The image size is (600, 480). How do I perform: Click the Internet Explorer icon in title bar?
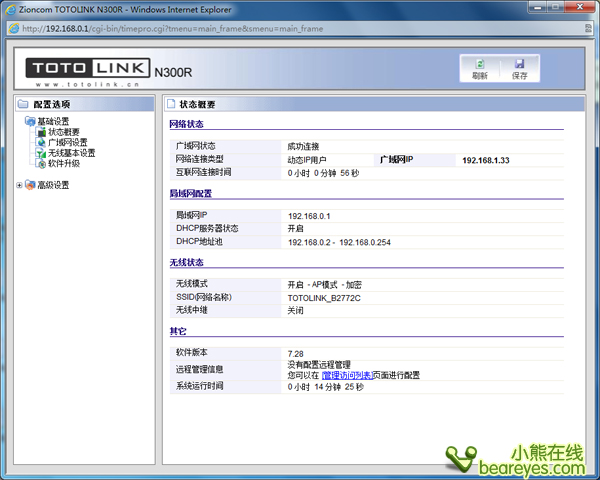pos(10,10)
